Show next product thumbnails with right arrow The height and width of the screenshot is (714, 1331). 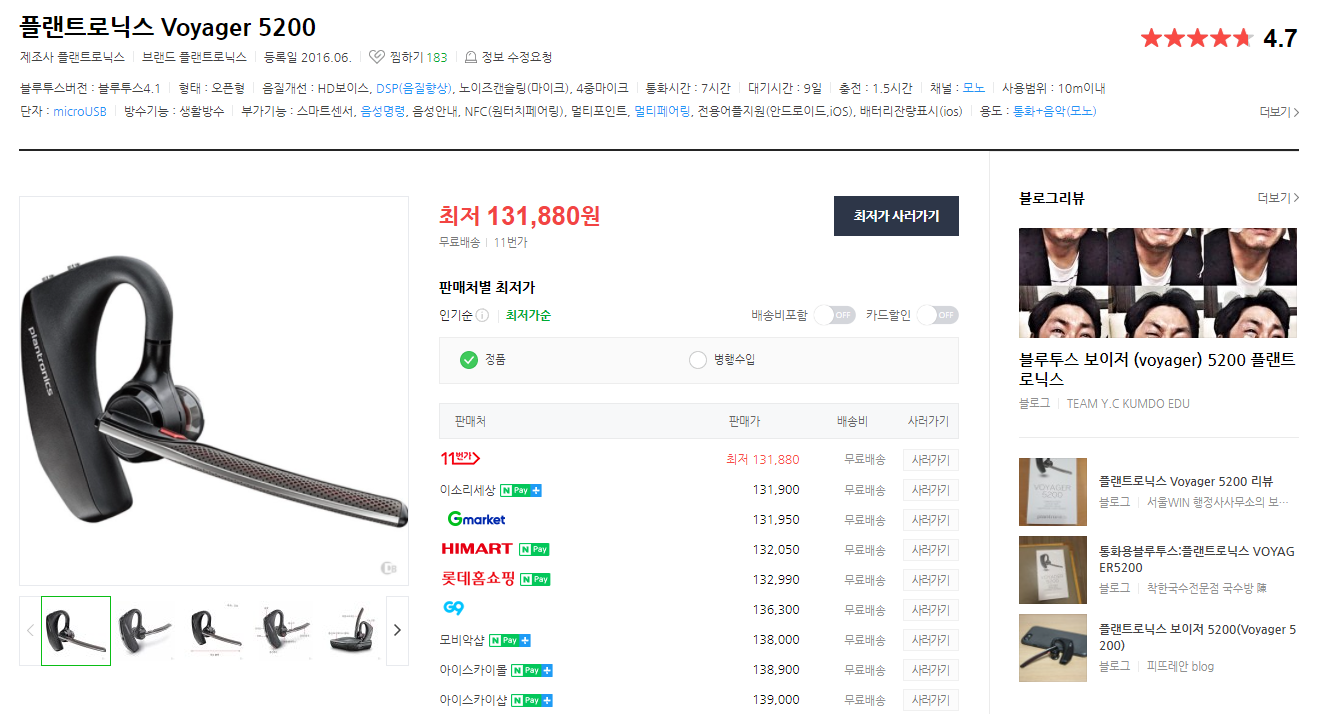click(x=397, y=630)
